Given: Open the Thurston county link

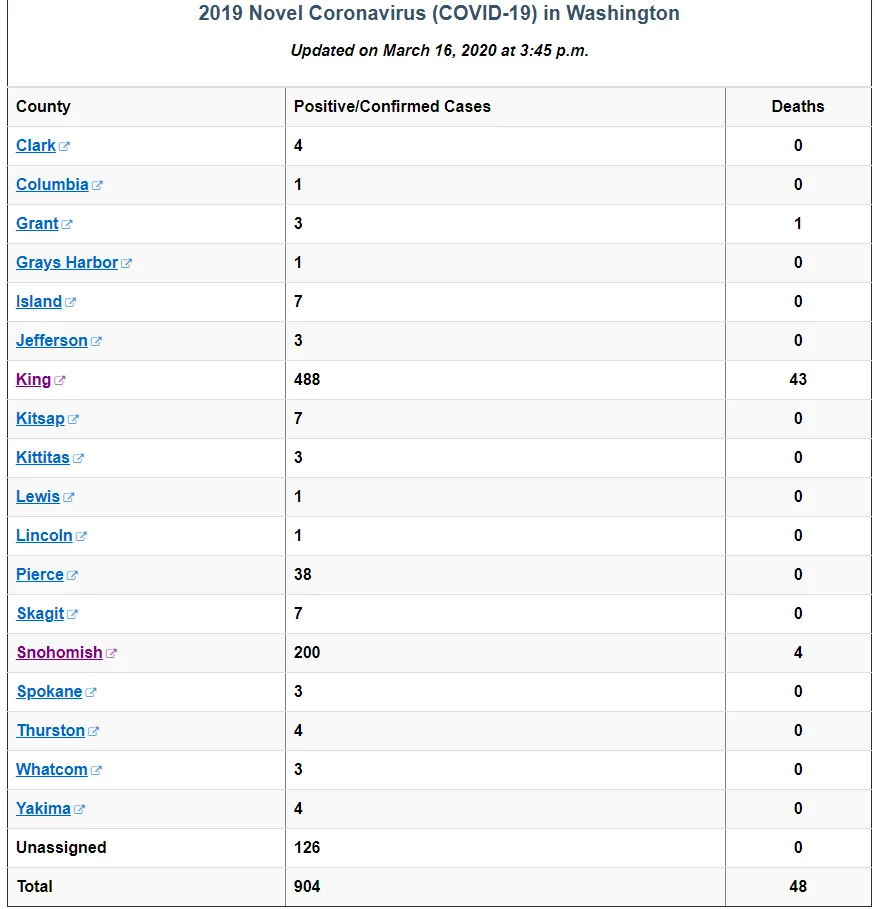Looking at the screenshot, I should coord(50,730).
